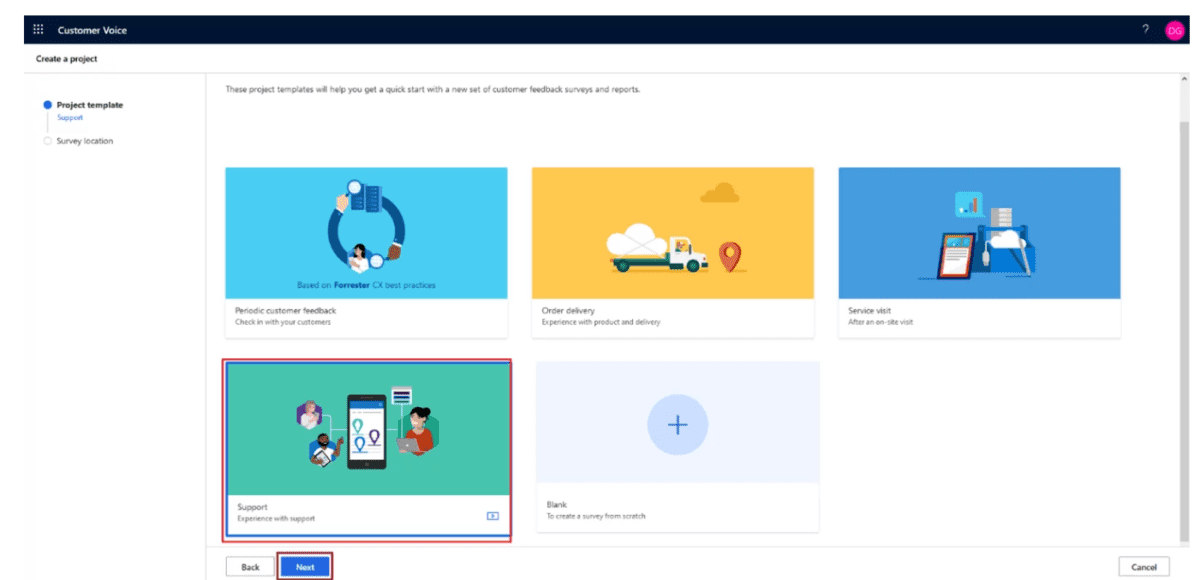
Task: Proceed with the Next button
Action: pyautogui.click(x=304, y=566)
